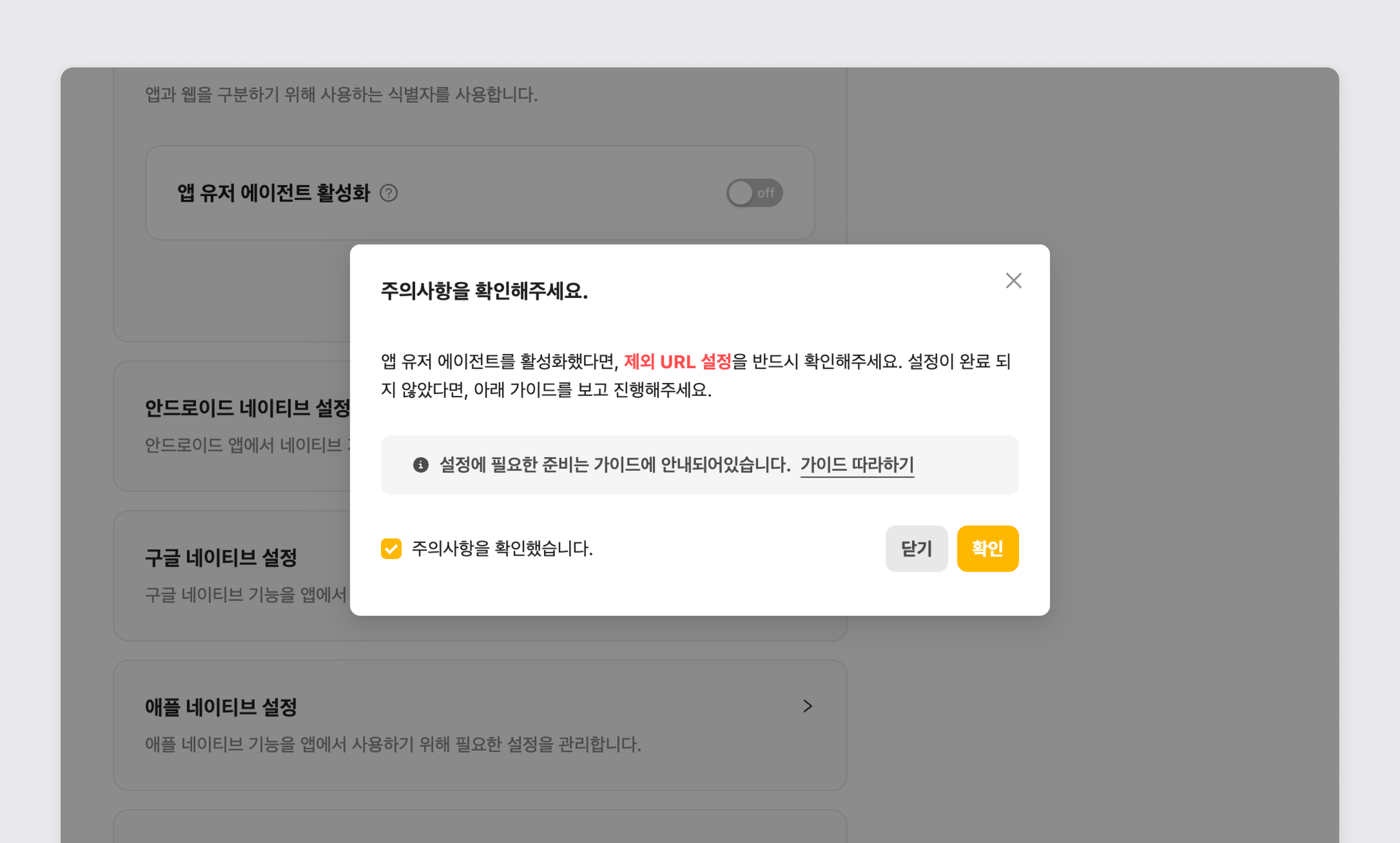Click the red 제외 URL 설정 text
This screenshot has height=843, width=1400.
click(677, 362)
